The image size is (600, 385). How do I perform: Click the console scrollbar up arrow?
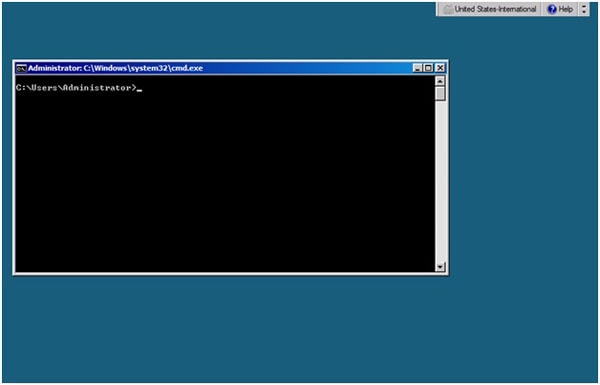tap(440, 81)
